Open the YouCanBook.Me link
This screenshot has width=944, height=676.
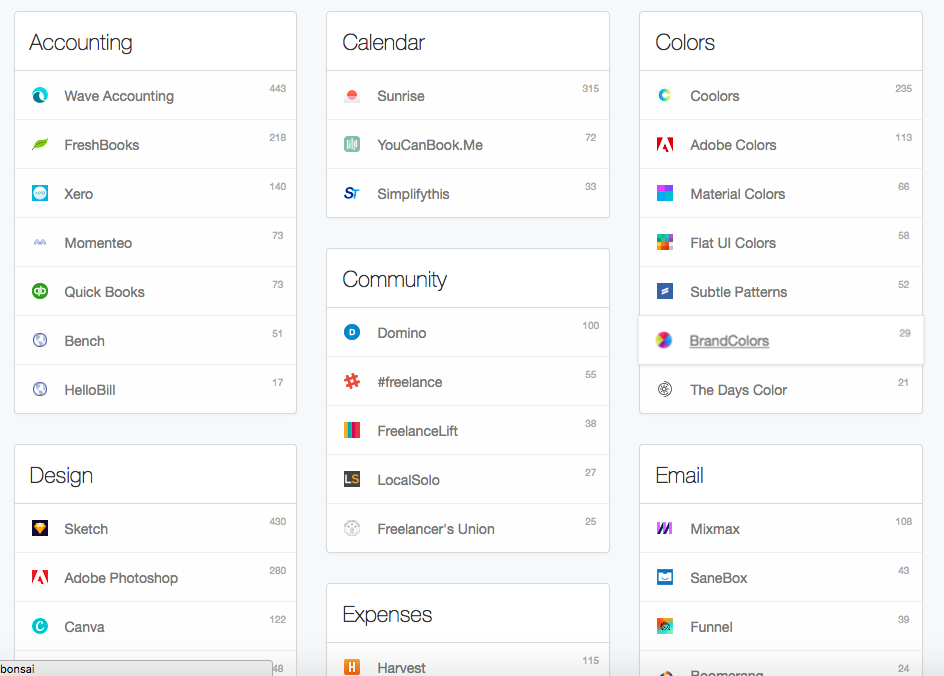tap(430, 145)
